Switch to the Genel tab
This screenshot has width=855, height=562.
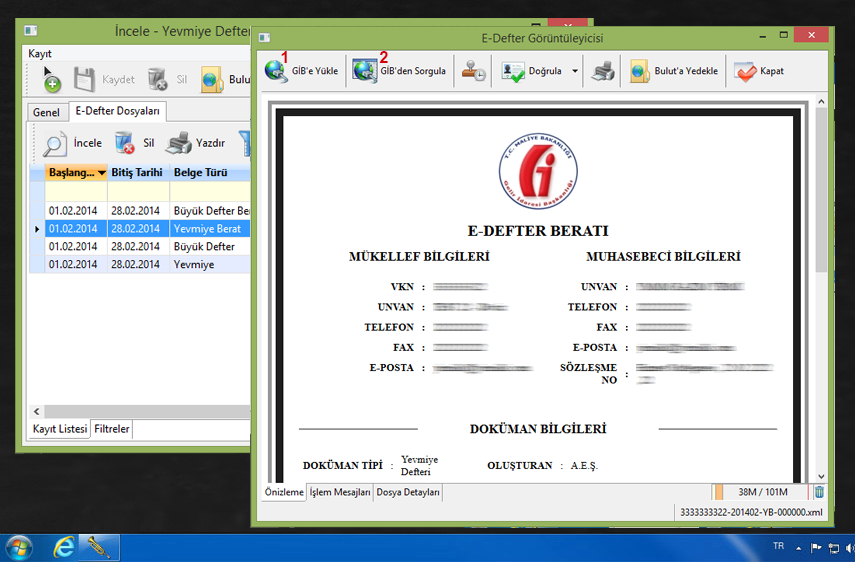(x=46, y=112)
